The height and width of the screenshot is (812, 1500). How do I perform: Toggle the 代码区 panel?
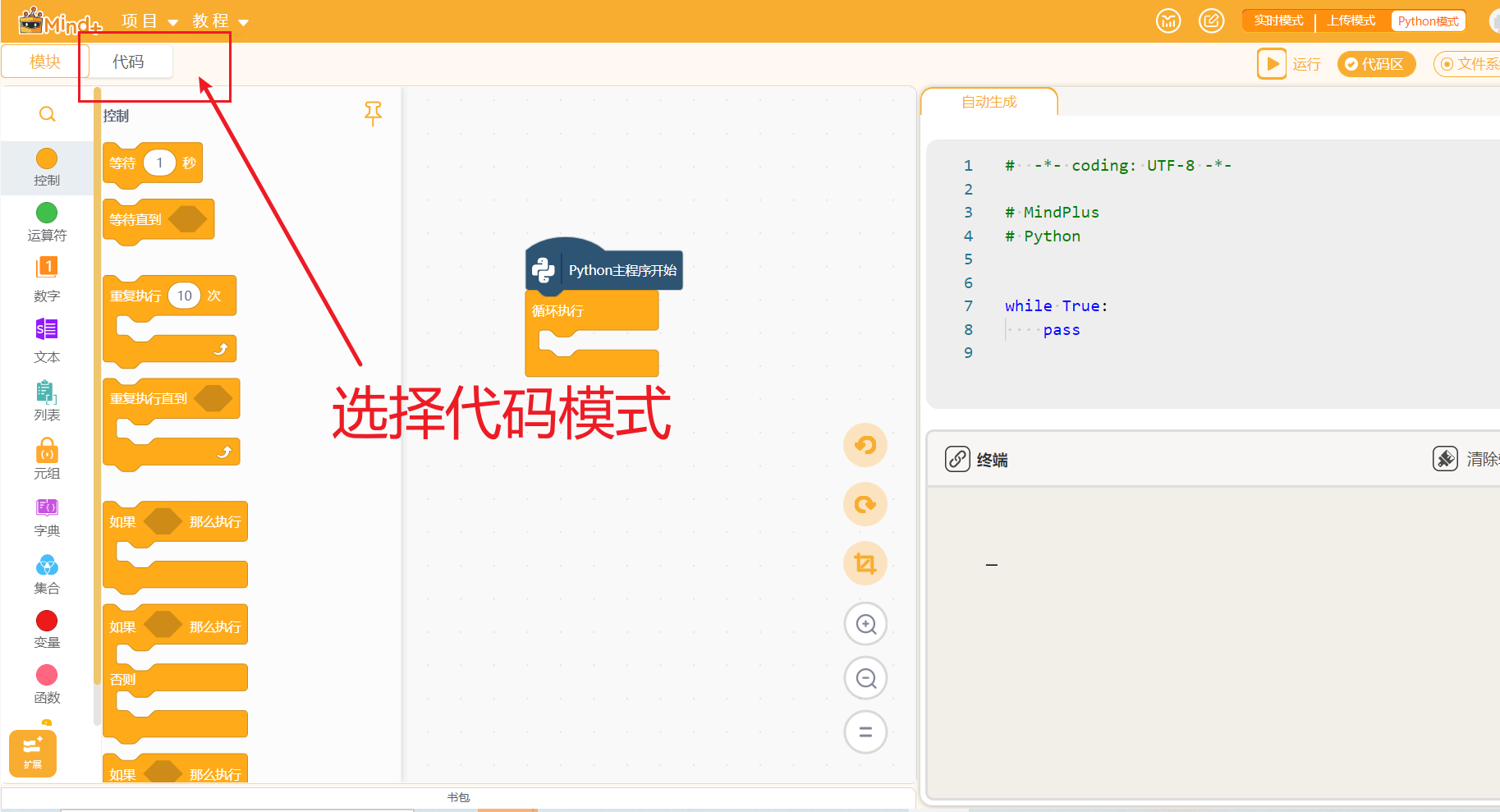point(1376,64)
